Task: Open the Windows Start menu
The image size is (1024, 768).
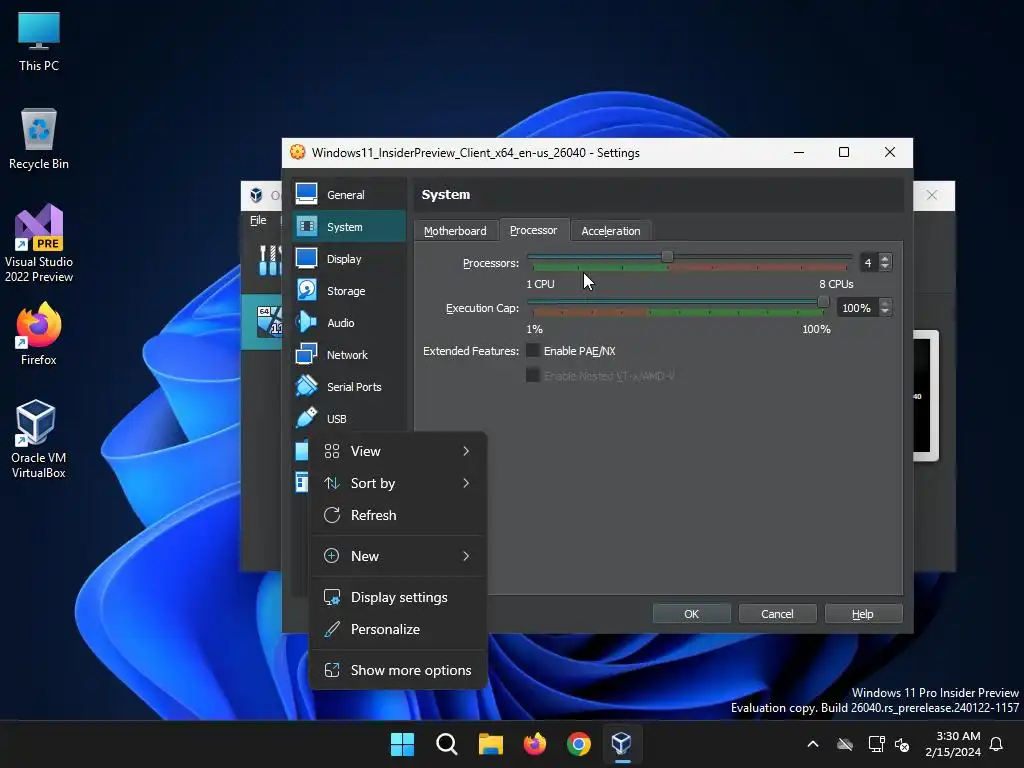Action: point(402,744)
